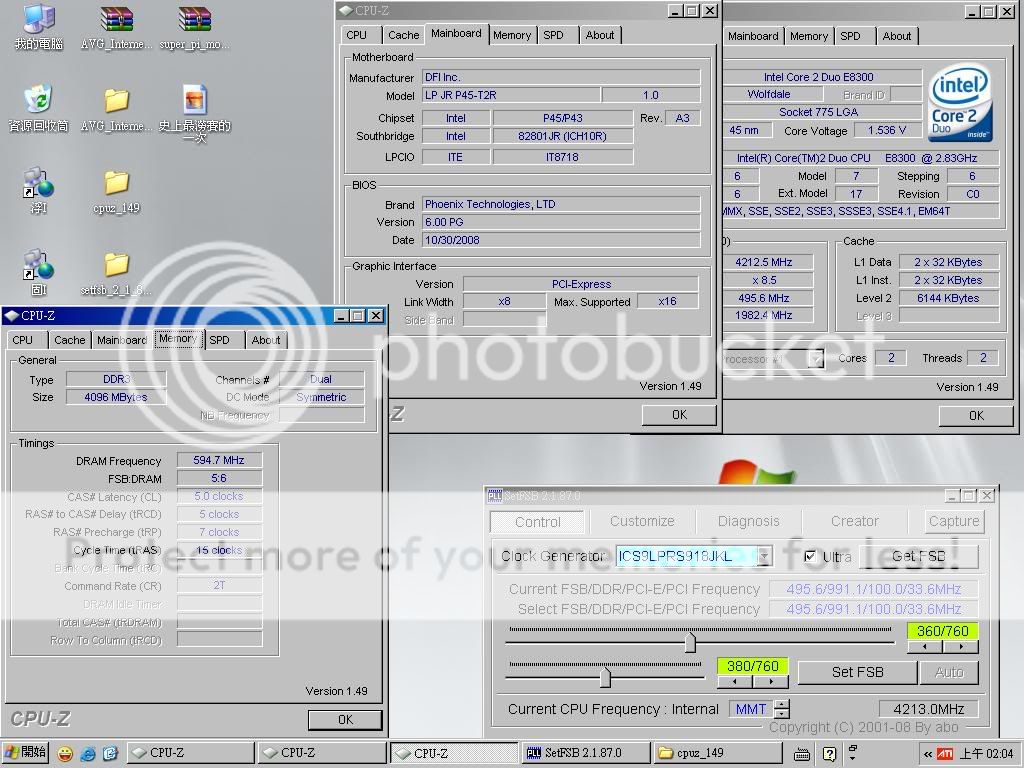Click the Set FSB button
Screen dimensions: 1024x768
click(x=857, y=672)
